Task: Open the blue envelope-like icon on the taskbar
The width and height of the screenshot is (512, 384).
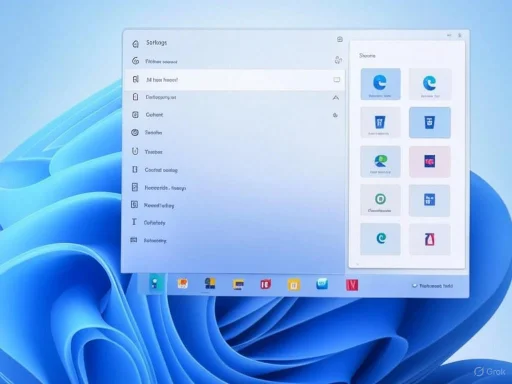Action: click(x=322, y=284)
